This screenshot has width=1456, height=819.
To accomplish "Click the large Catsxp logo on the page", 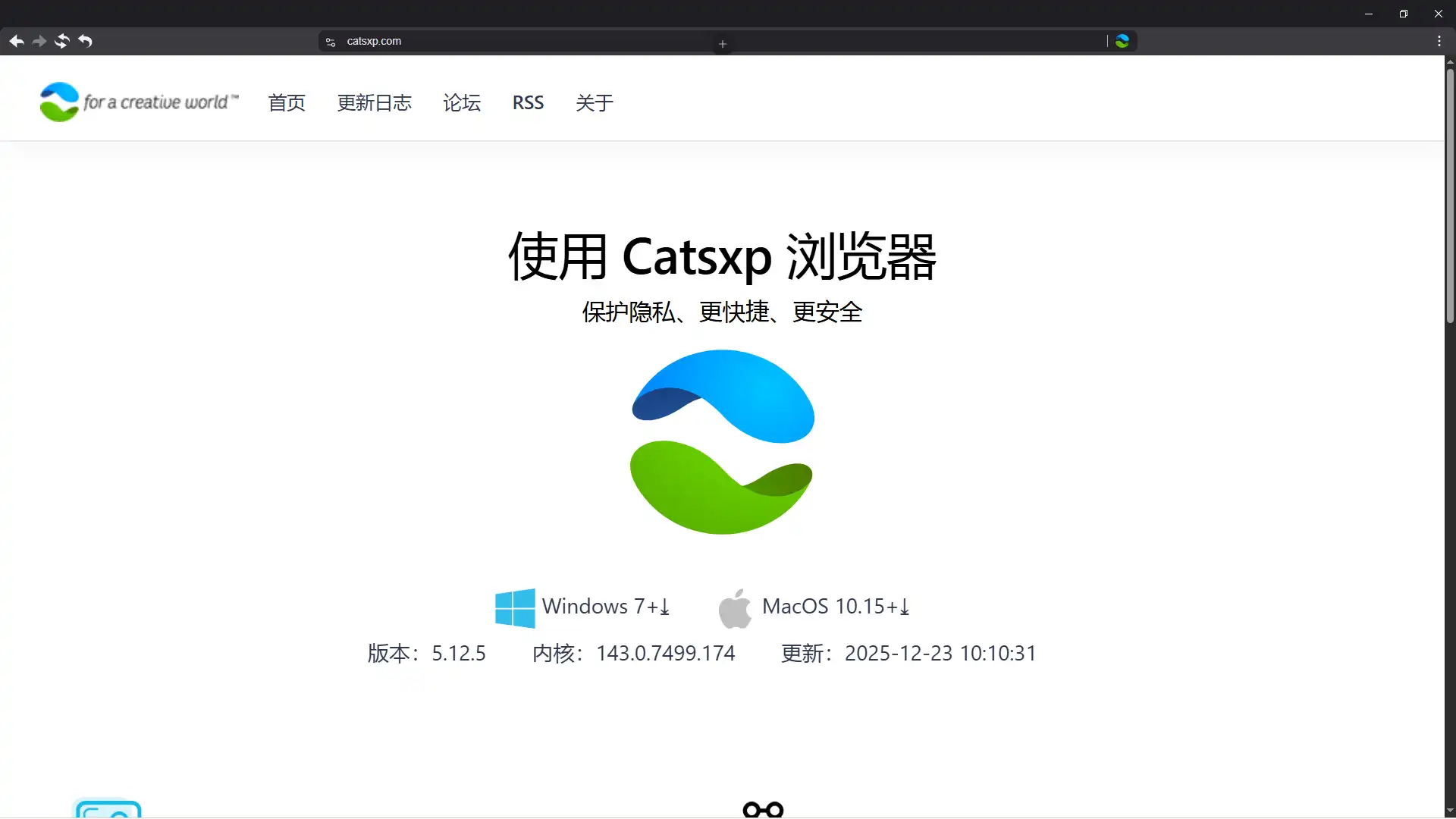I will coord(722,444).
